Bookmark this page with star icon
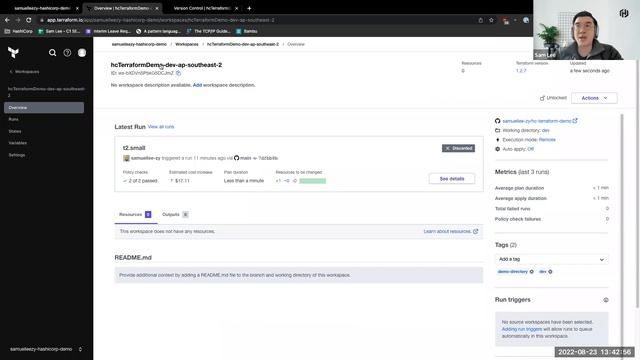 pos(491,20)
